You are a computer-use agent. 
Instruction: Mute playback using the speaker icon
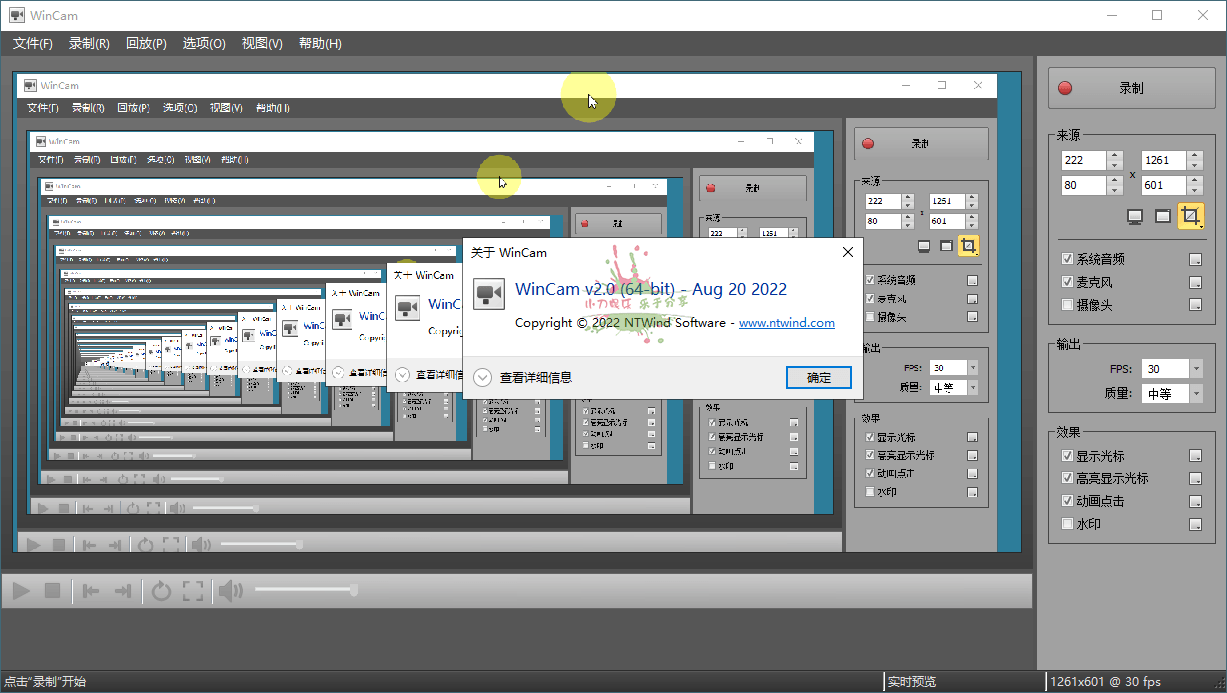(x=230, y=590)
